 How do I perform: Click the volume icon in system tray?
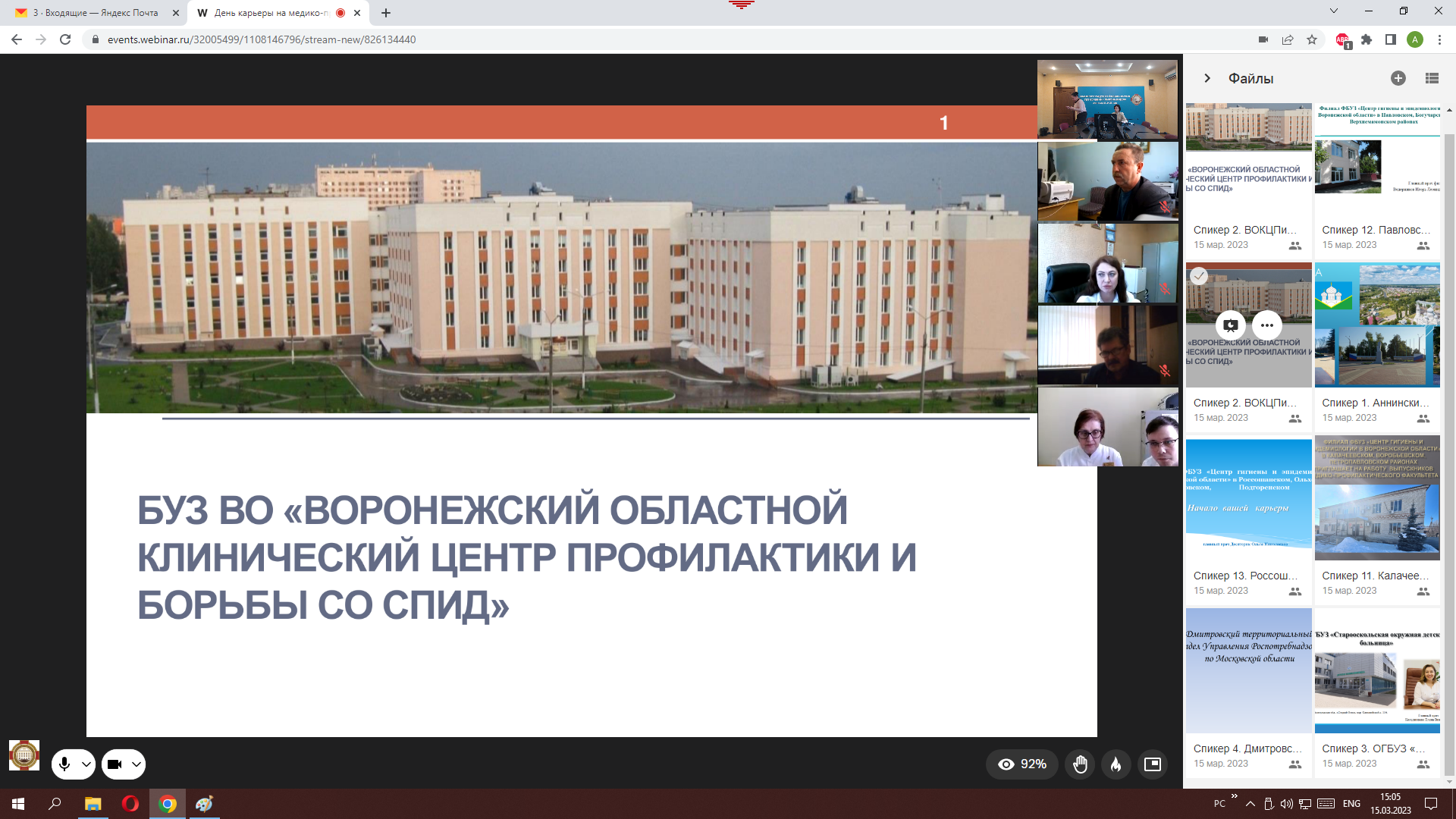click(x=1286, y=804)
